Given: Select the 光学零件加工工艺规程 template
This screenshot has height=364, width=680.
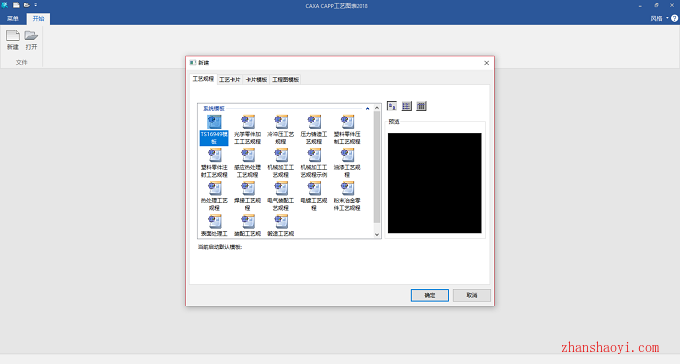Looking at the screenshot, I should [248, 130].
